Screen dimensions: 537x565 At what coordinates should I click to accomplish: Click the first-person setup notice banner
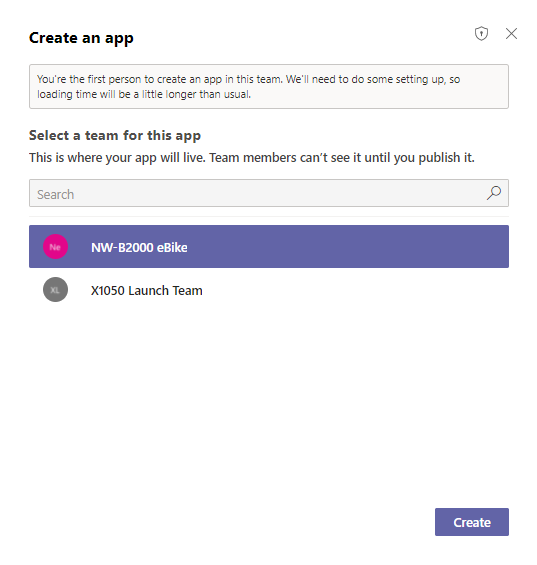[x=269, y=86]
